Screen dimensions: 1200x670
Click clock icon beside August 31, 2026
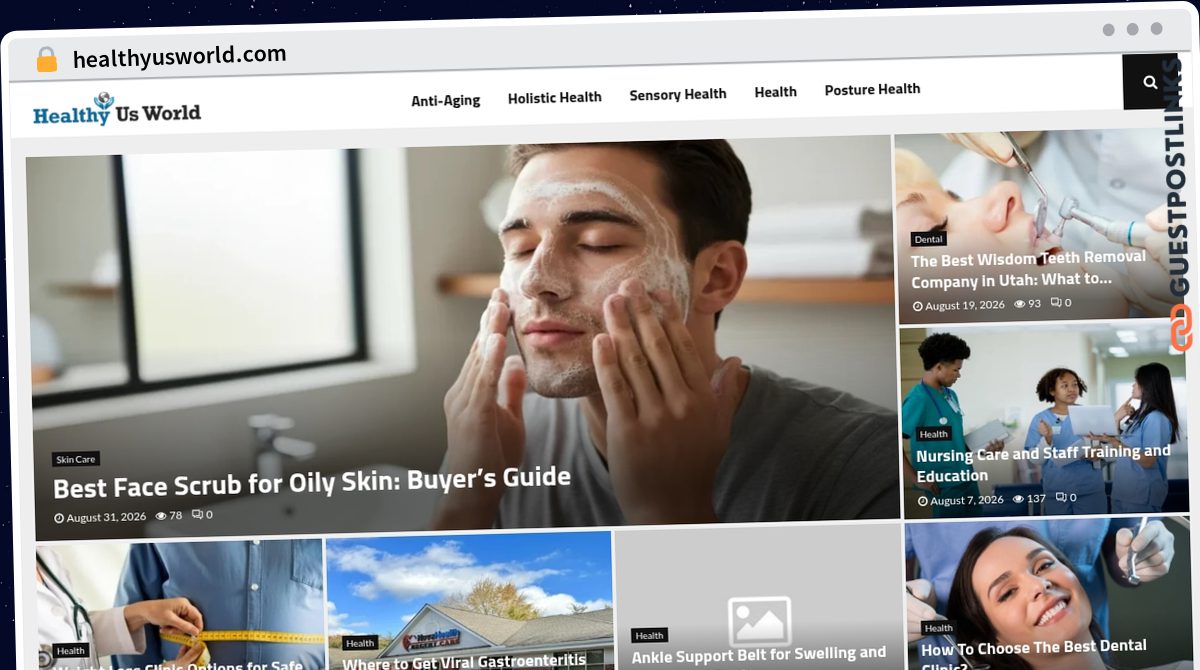(59, 518)
